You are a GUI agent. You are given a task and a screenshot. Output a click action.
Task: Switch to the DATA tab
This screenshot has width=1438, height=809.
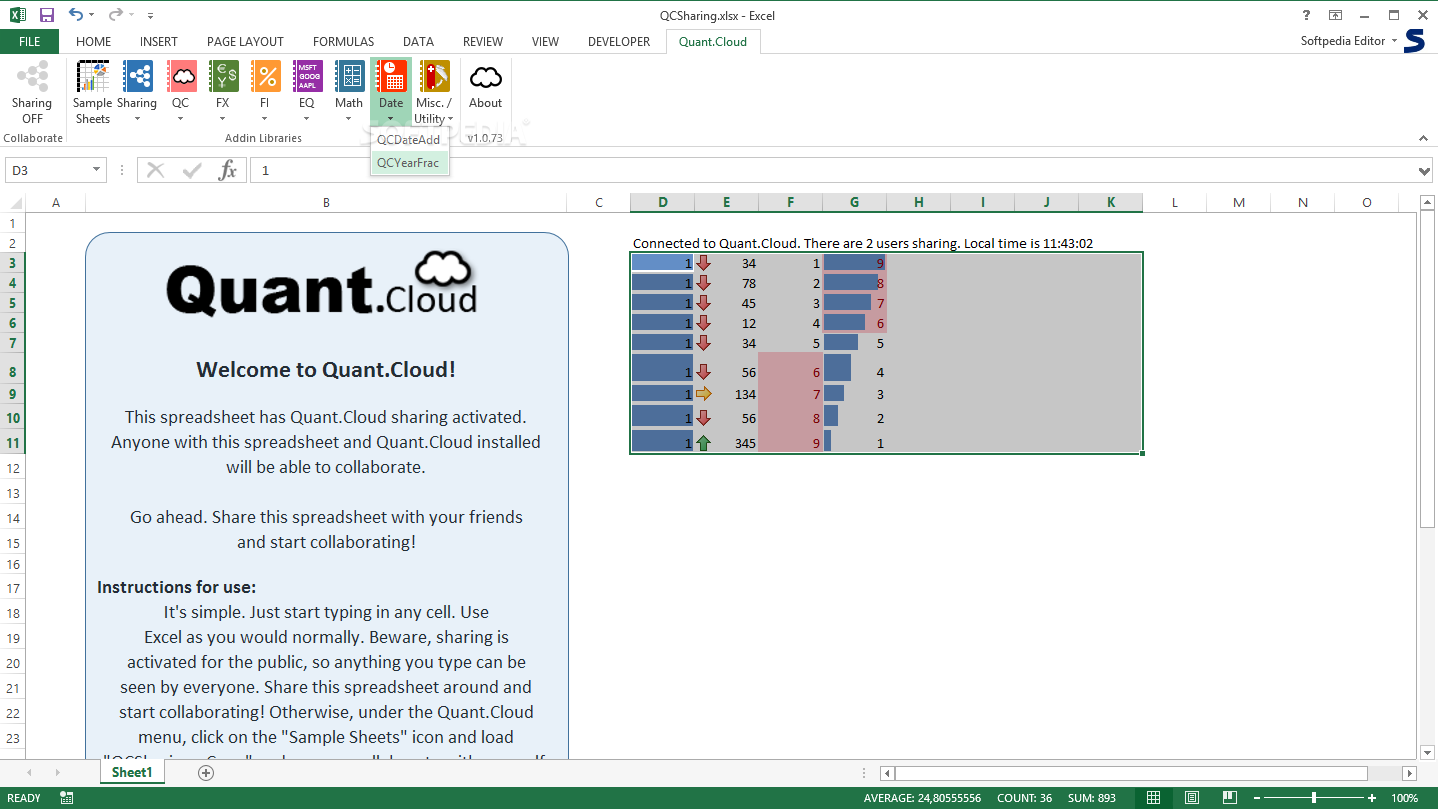coord(418,41)
